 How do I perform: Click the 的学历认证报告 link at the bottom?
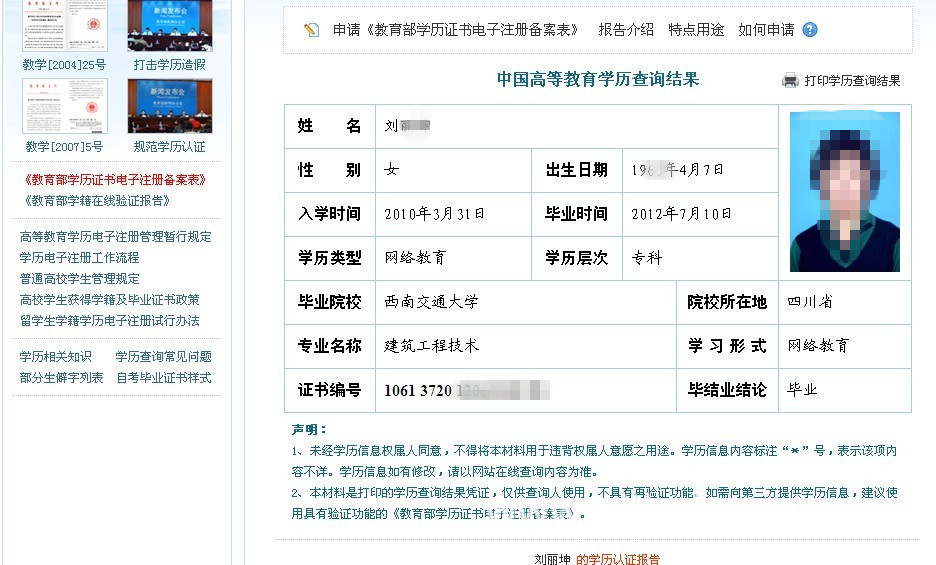point(618,559)
